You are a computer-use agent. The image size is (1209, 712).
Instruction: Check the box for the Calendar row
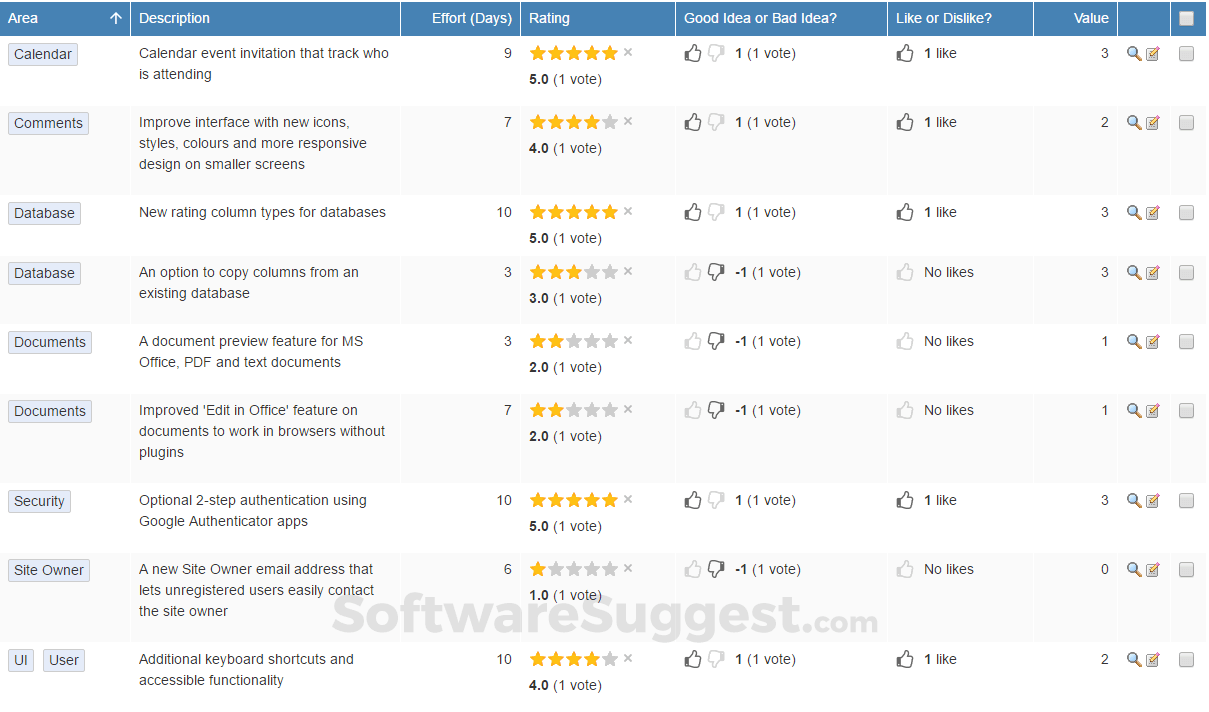(x=1186, y=54)
